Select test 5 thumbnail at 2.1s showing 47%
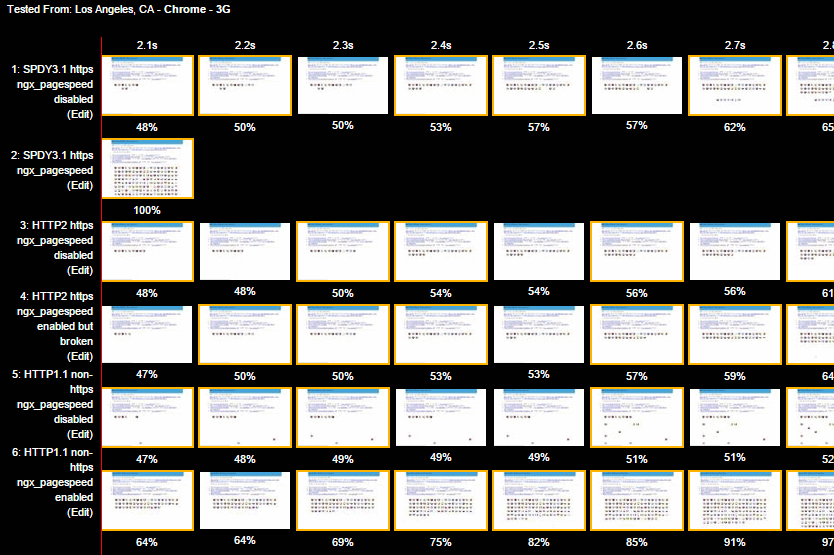 (x=147, y=417)
